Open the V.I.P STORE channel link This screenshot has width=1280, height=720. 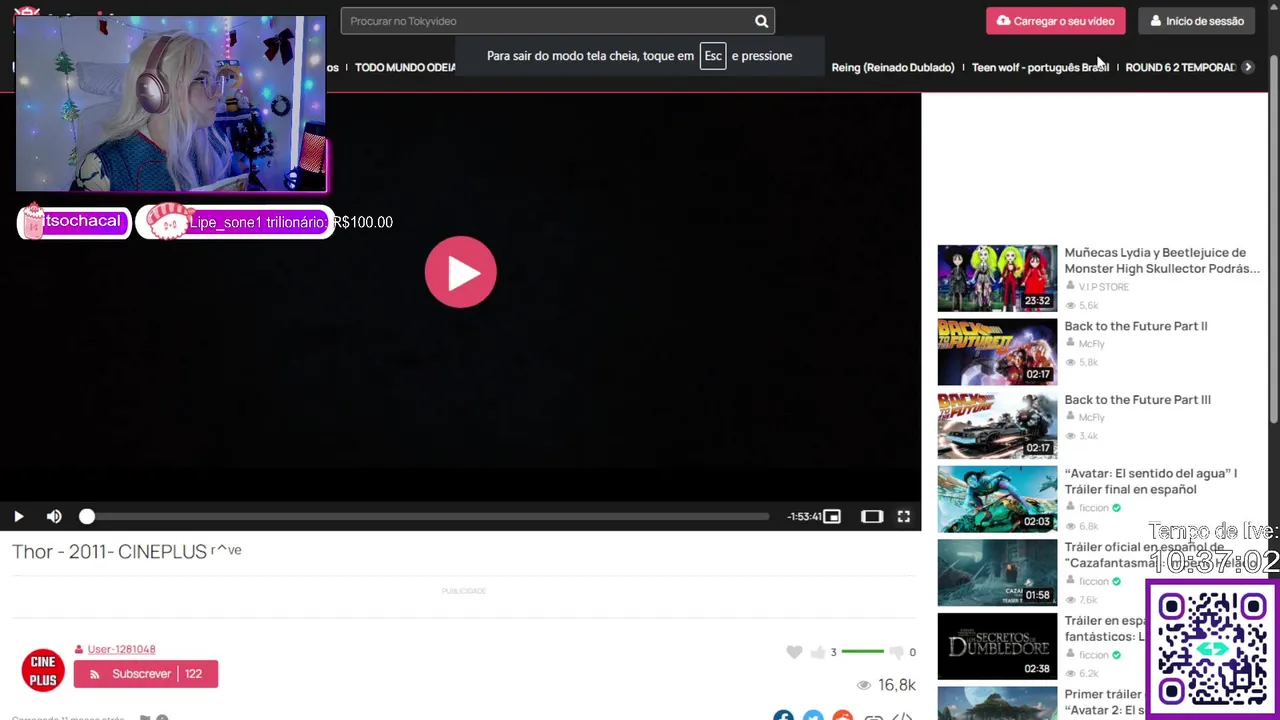pyautogui.click(x=1103, y=287)
